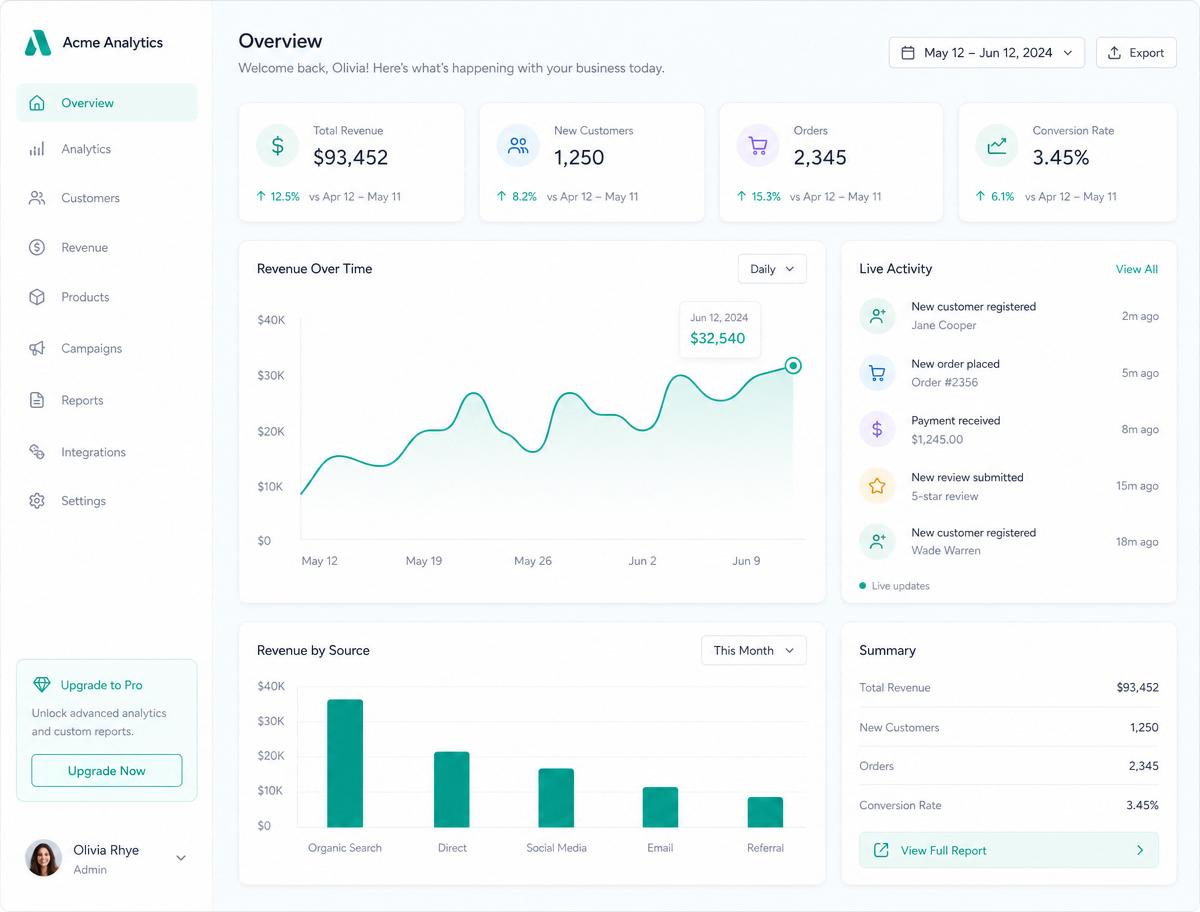Click the Upgrade Now button

[x=107, y=771]
